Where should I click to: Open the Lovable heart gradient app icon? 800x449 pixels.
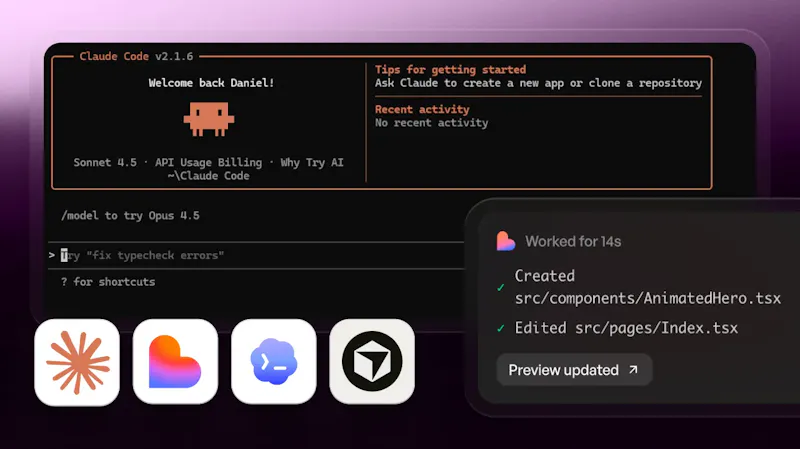[175, 362]
